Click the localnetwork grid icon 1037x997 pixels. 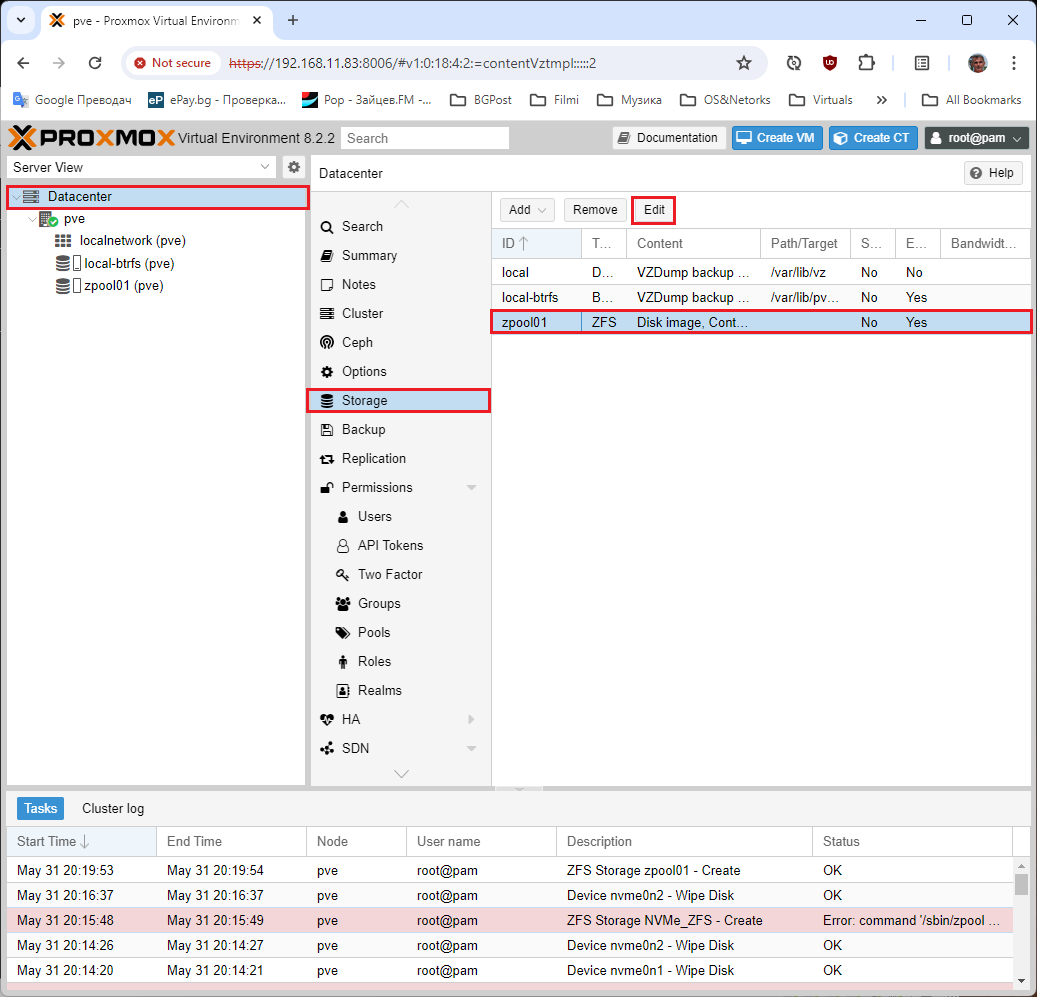[63, 241]
